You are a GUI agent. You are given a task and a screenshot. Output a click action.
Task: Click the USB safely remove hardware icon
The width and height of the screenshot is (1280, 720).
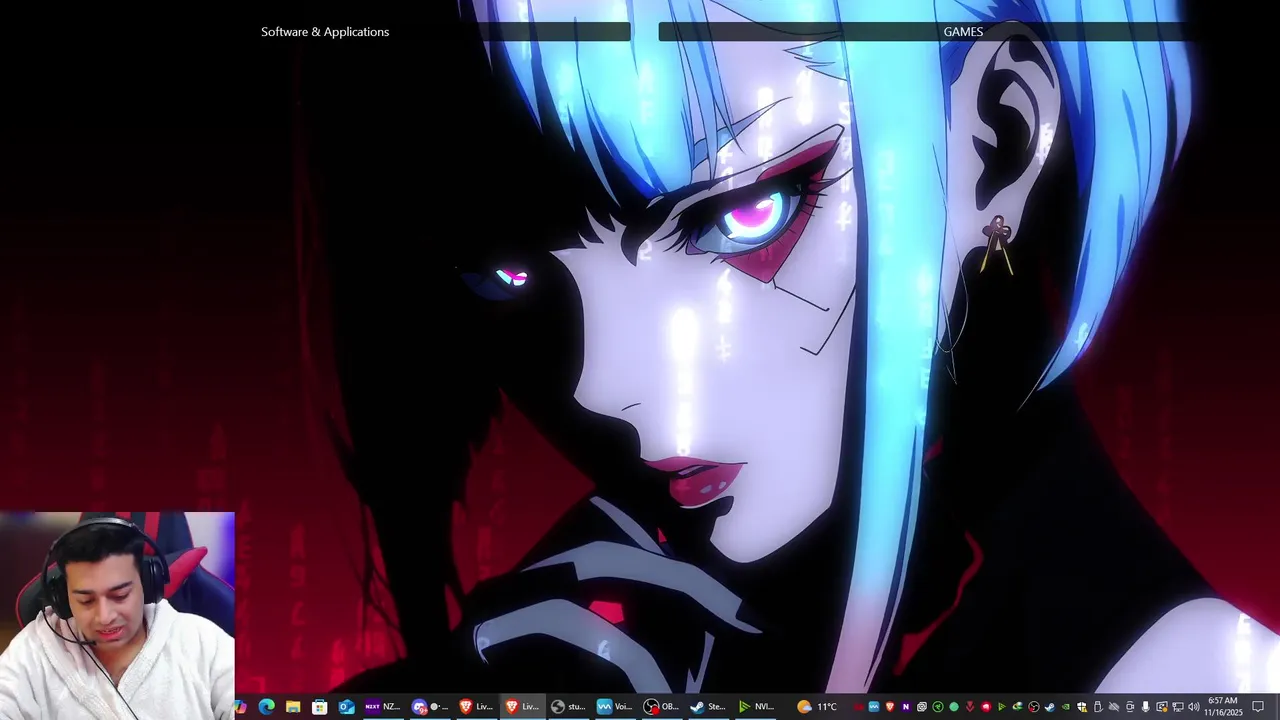click(1098, 707)
